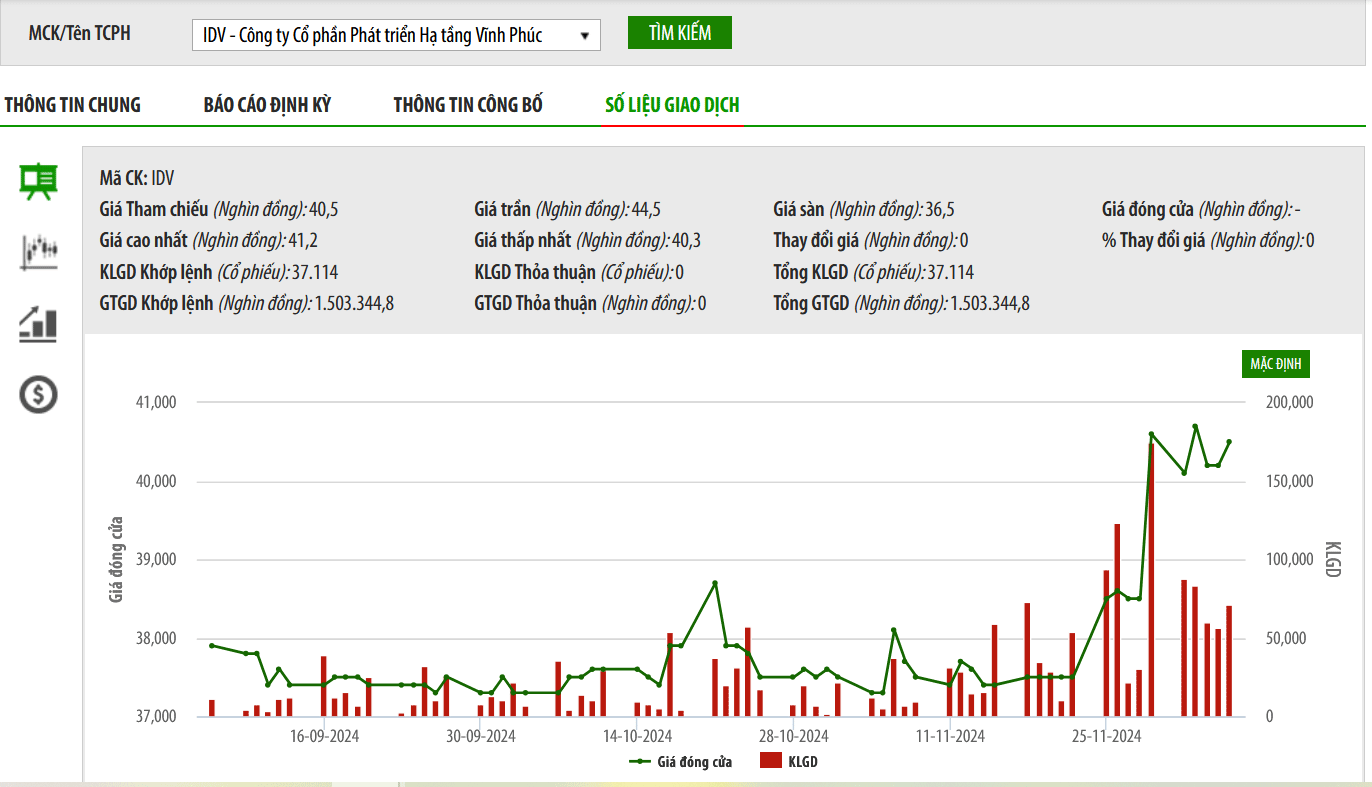Go to THÔNG TIN CÔNG BỐ tab
Viewport: 1372px width, 787px height.
tap(468, 105)
